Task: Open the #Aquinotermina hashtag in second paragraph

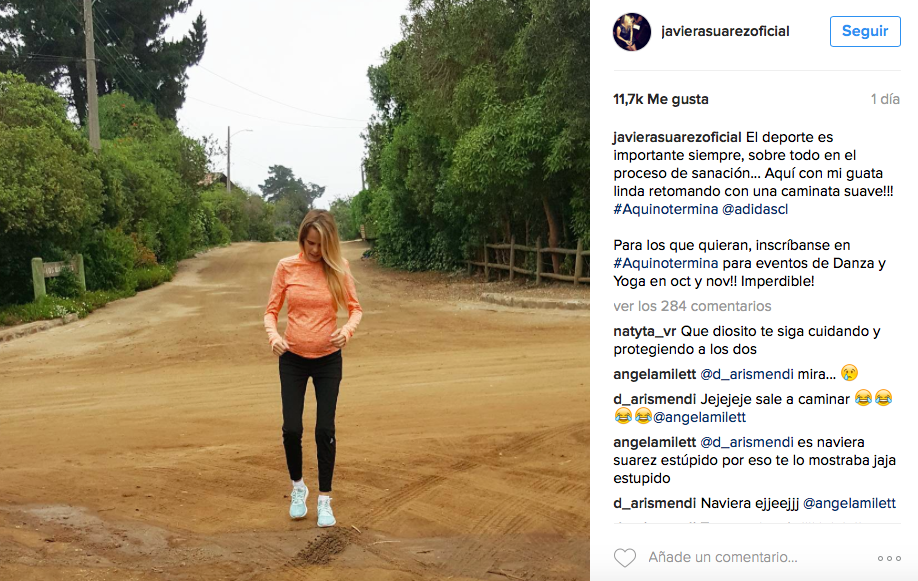Action: click(666, 264)
